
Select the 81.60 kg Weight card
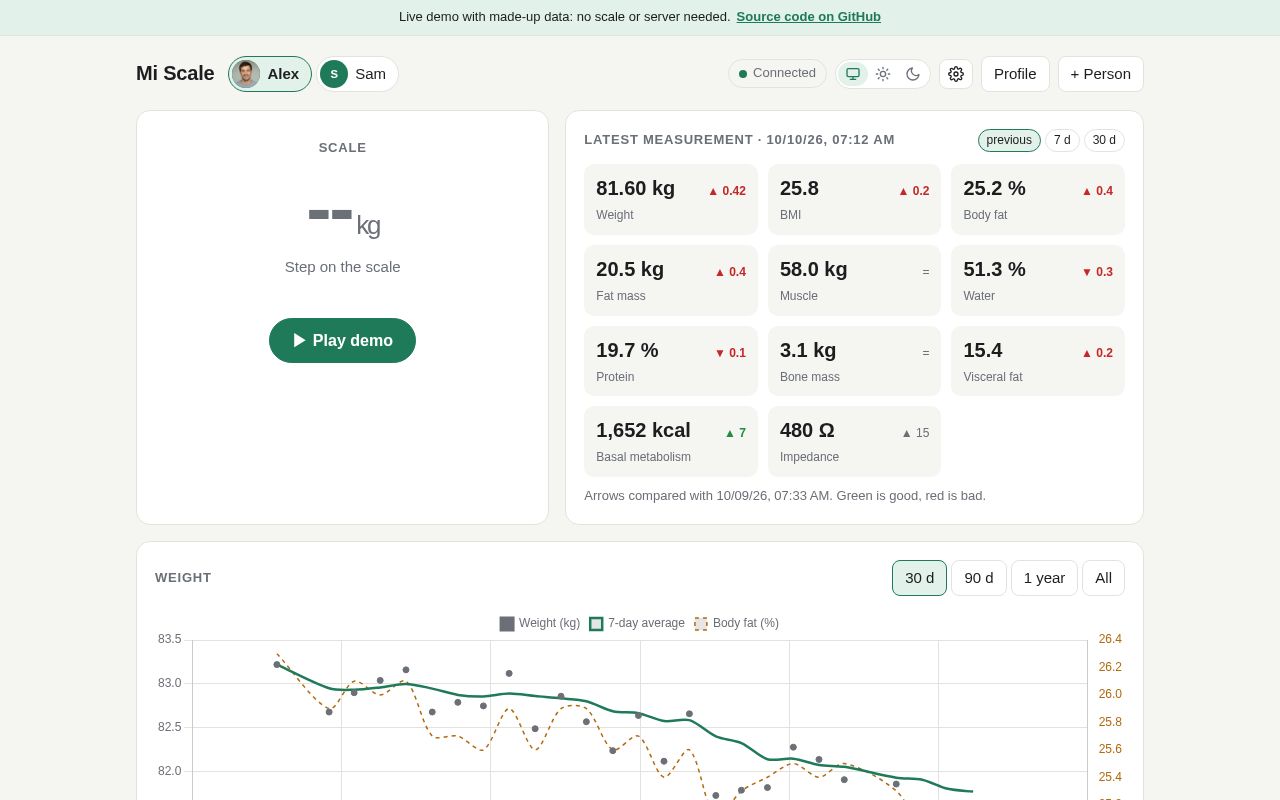[671, 200]
